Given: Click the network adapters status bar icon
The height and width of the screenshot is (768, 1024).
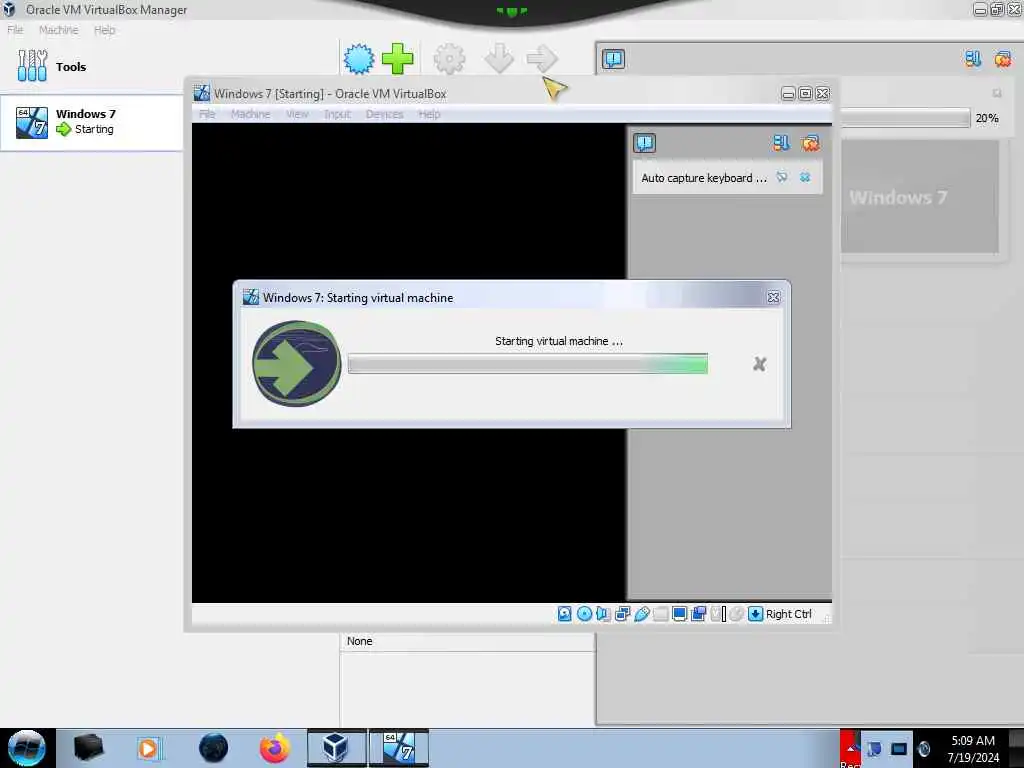Looking at the screenshot, I should pyautogui.click(x=622, y=614).
